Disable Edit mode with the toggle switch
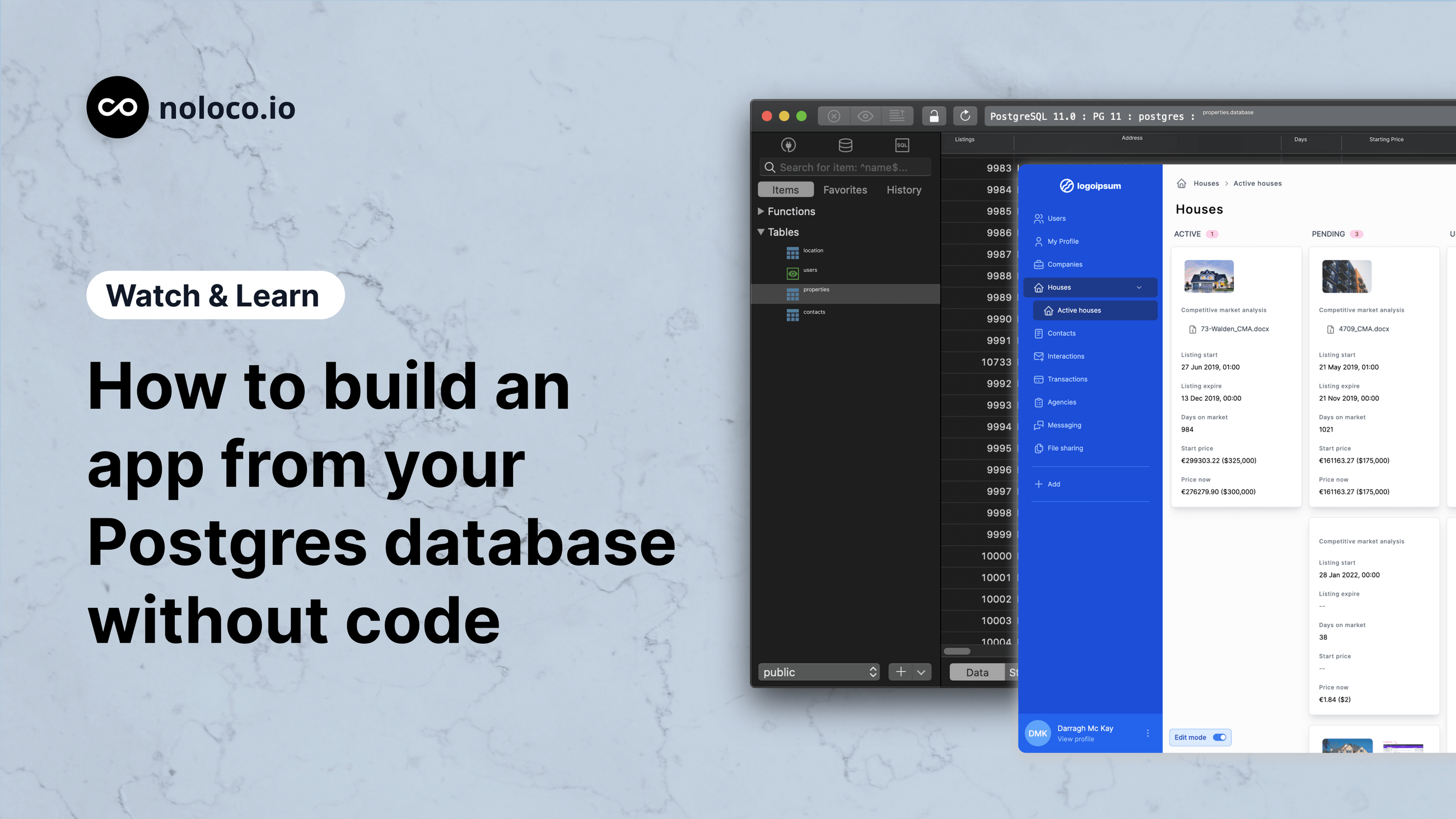Viewport: 1456px width, 819px height. (x=1219, y=737)
